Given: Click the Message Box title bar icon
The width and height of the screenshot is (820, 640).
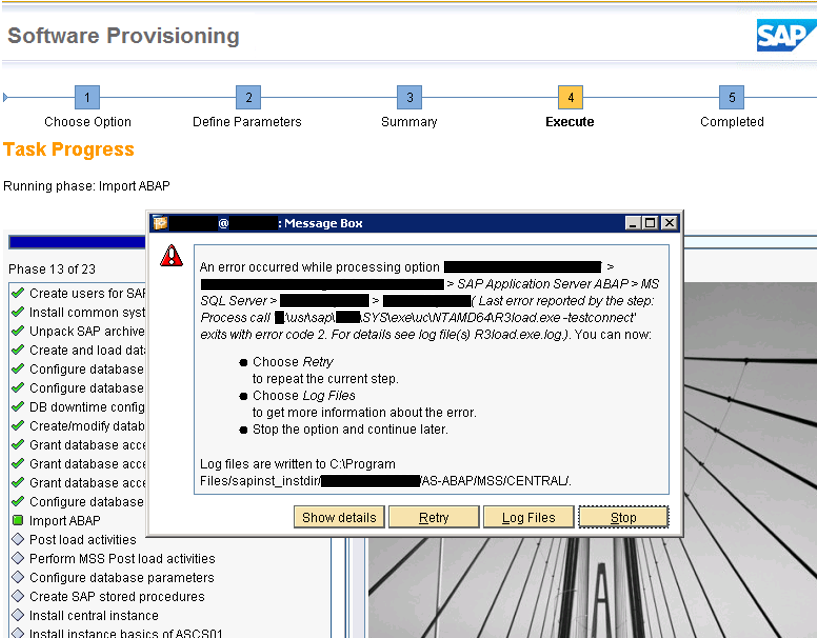Looking at the screenshot, I should (x=160, y=223).
